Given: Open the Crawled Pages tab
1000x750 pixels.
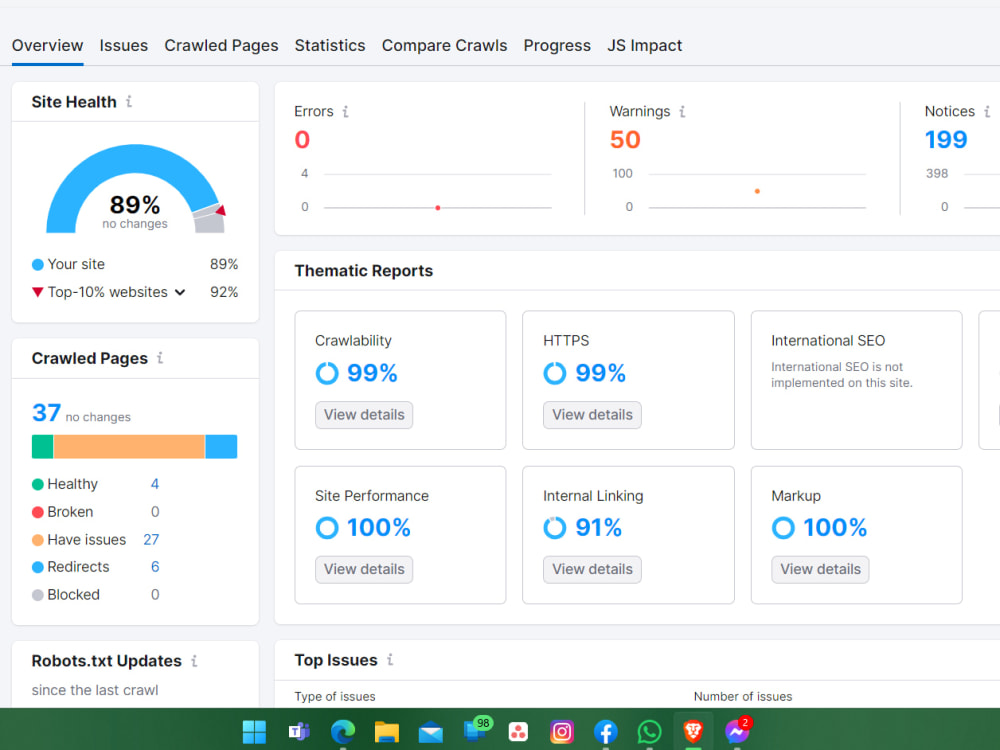Looking at the screenshot, I should click(221, 46).
